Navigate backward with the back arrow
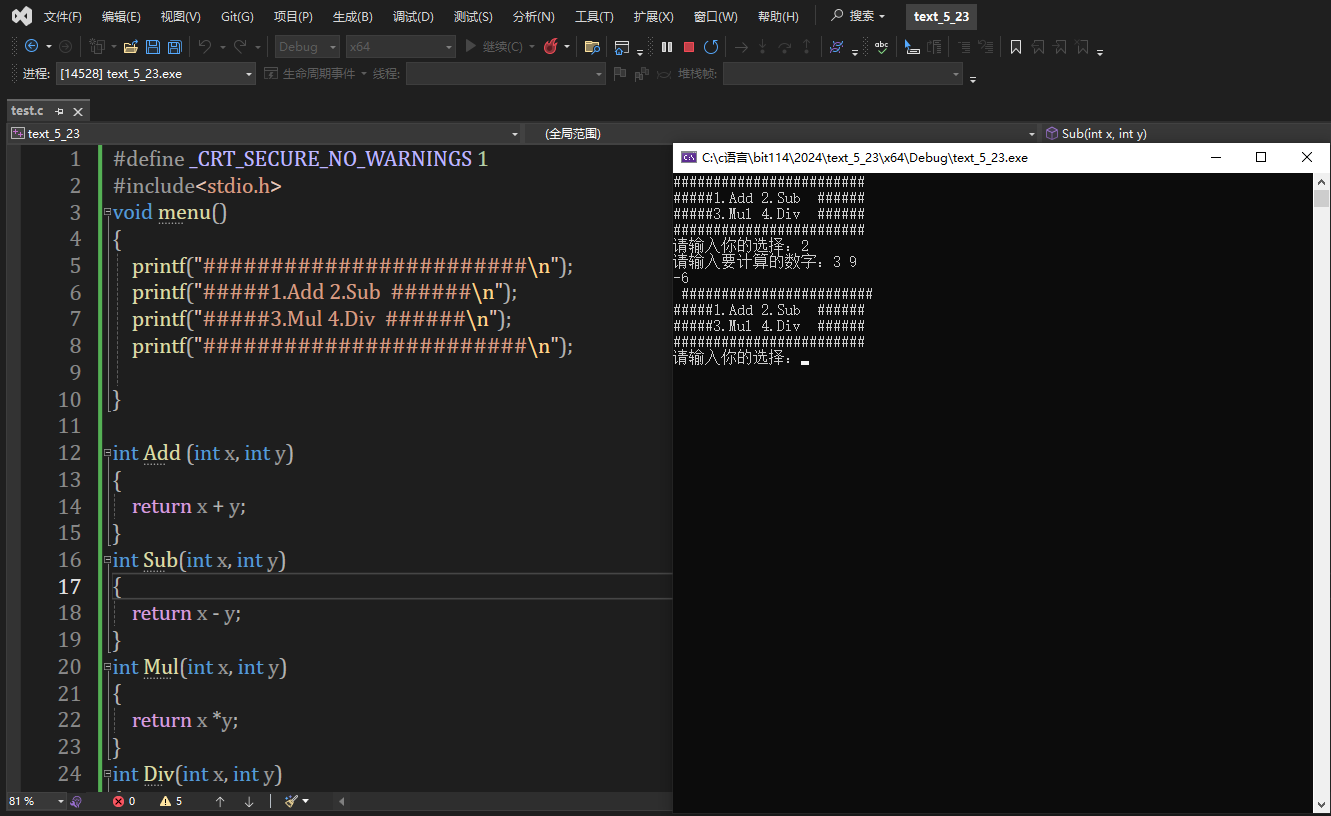This screenshot has height=816, width=1331. click(31, 46)
